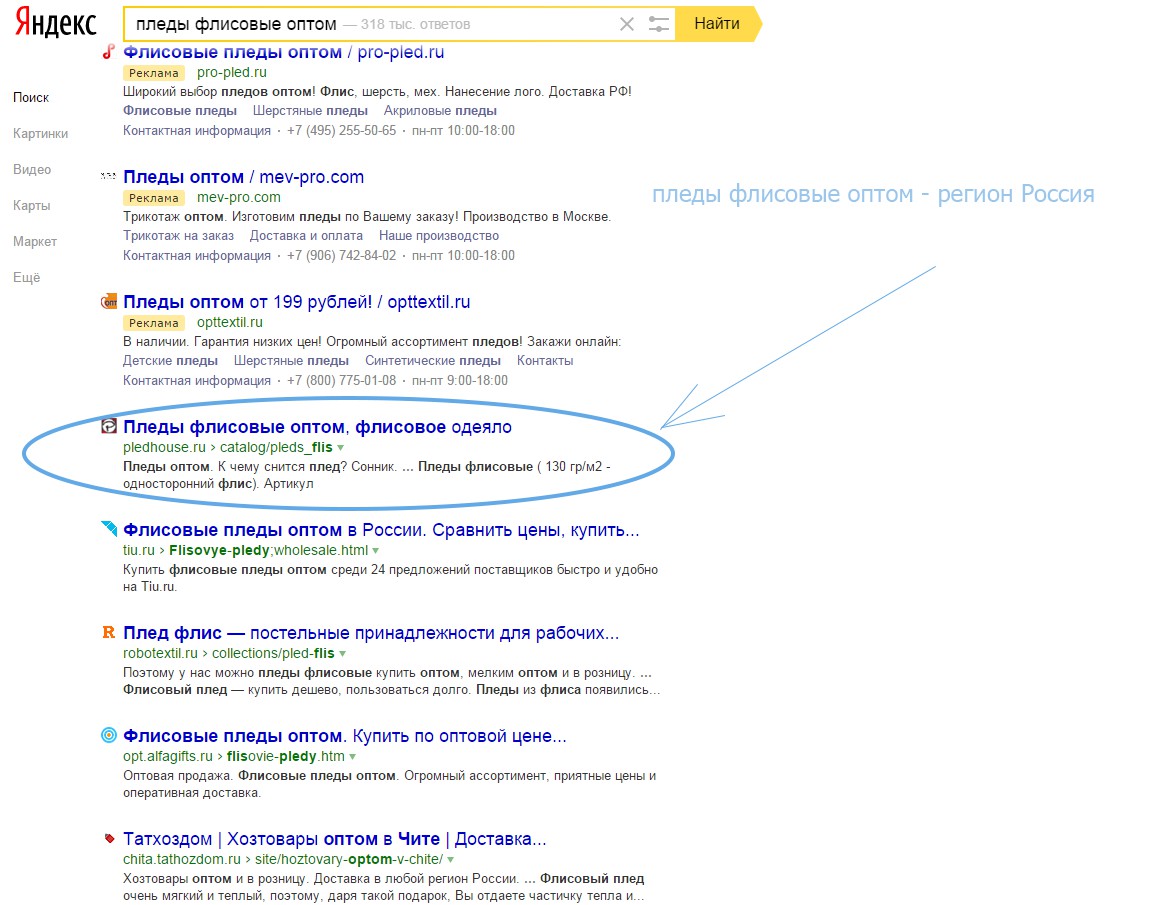The image size is (1170, 905).
Task: Click the Яндекс logo
Action: (55, 23)
